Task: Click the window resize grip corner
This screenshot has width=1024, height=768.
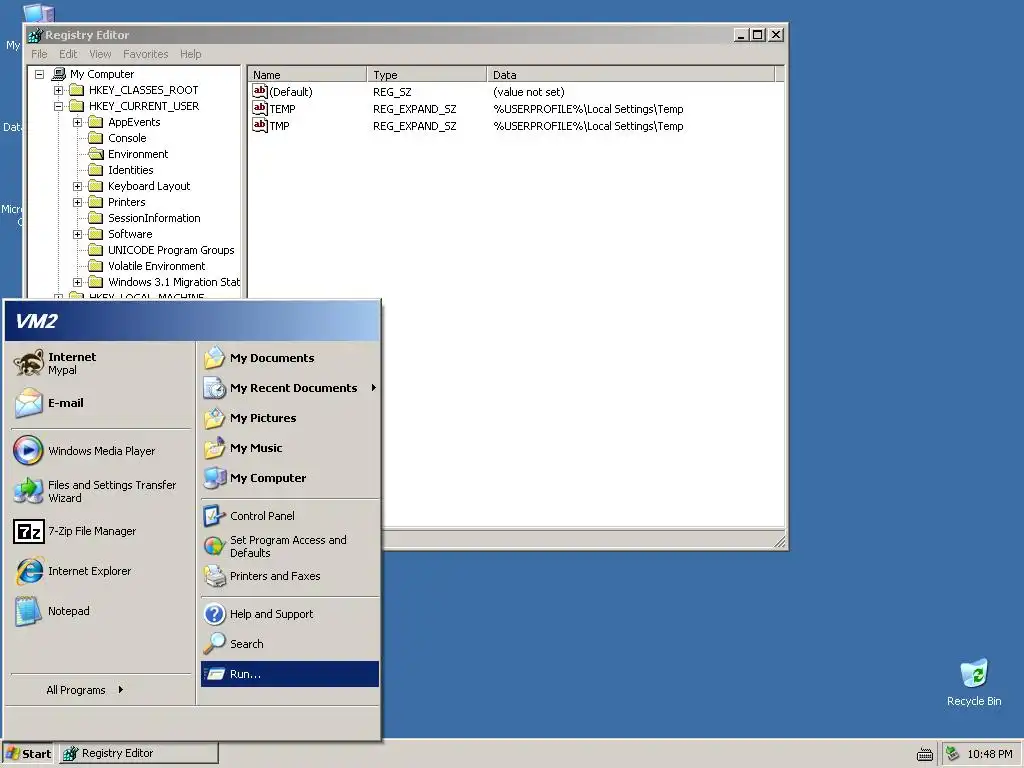Action: [780, 541]
